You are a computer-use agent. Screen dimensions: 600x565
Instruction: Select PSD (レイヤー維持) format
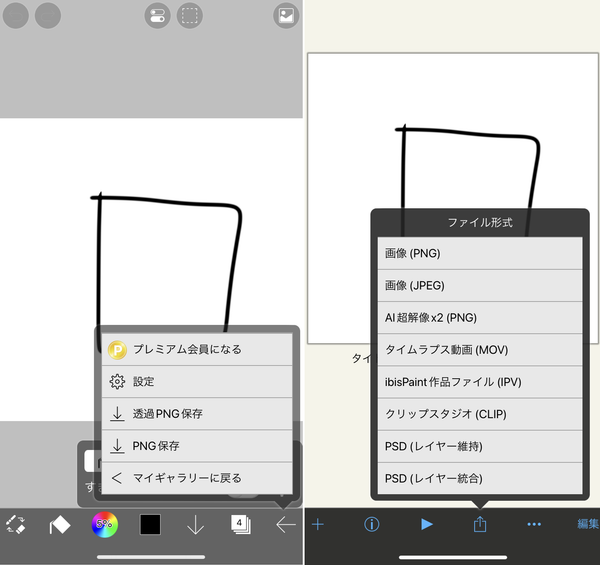(x=480, y=446)
